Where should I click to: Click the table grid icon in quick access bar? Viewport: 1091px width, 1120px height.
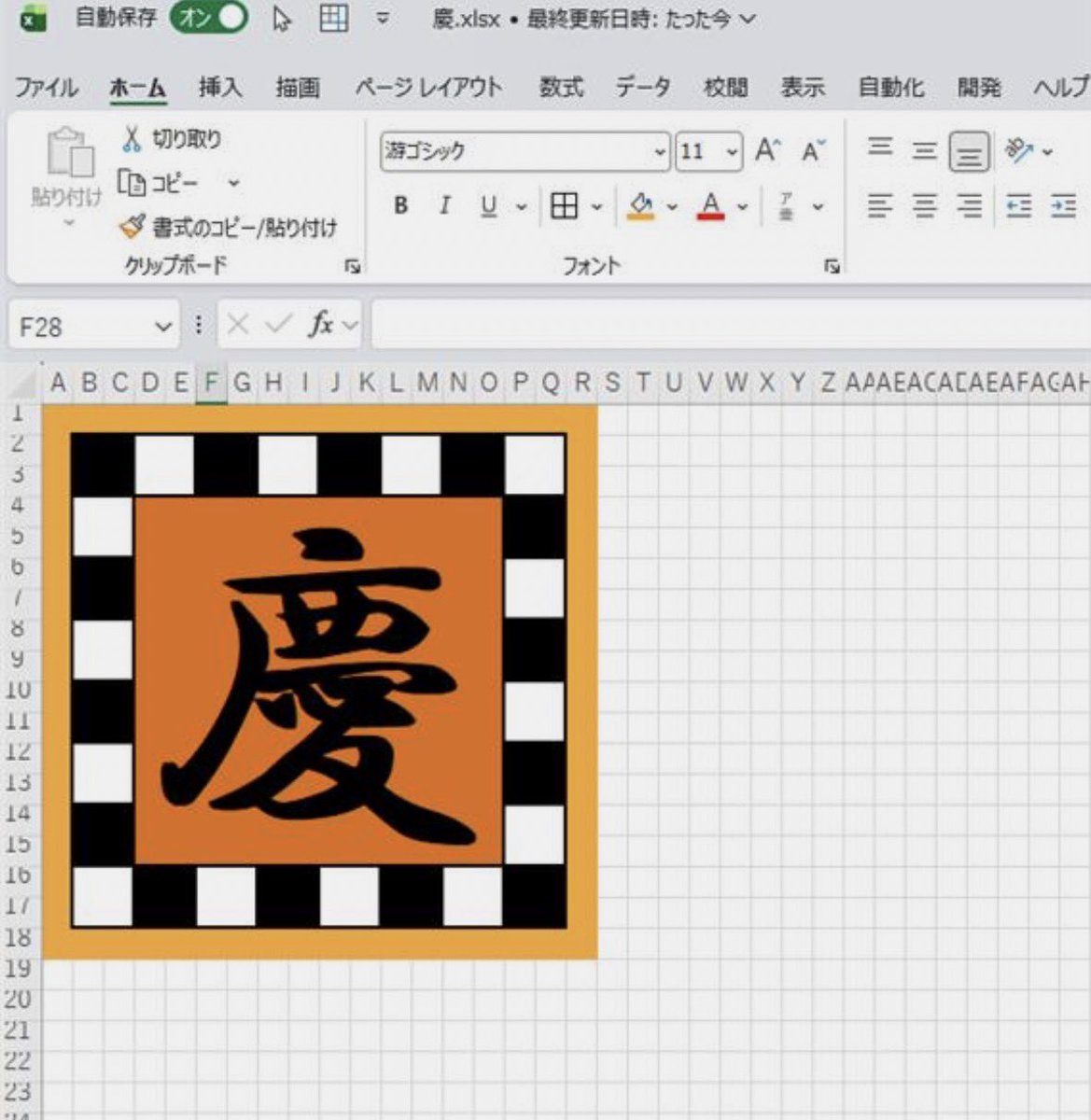click(x=334, y=19)
